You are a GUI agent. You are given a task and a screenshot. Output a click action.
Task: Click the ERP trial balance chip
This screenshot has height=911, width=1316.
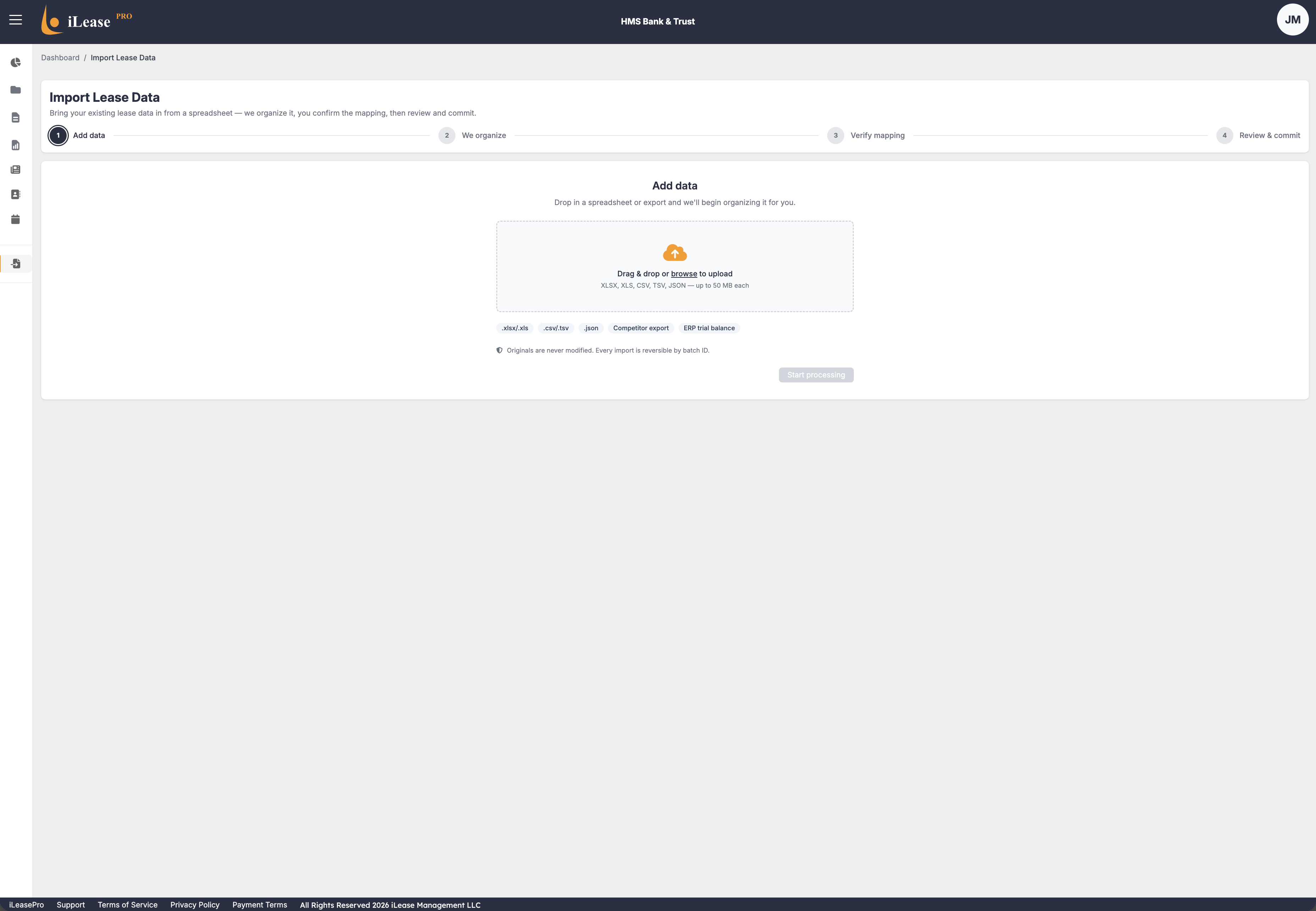pos(709,328)
